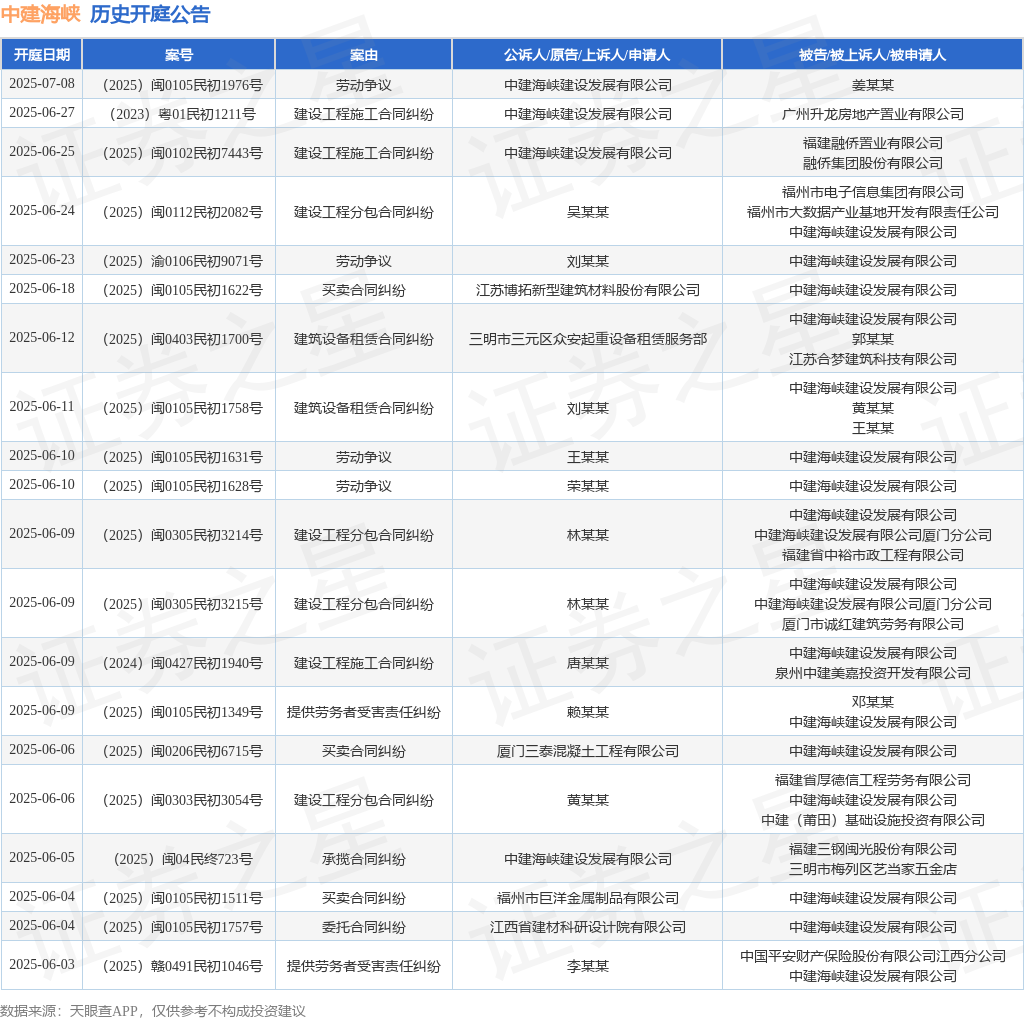Image resolution: width=1024 pixels, height=1020 pixels.
Task: Click defendant 三明市梅列区艺当家五金店
Action: 872,869
